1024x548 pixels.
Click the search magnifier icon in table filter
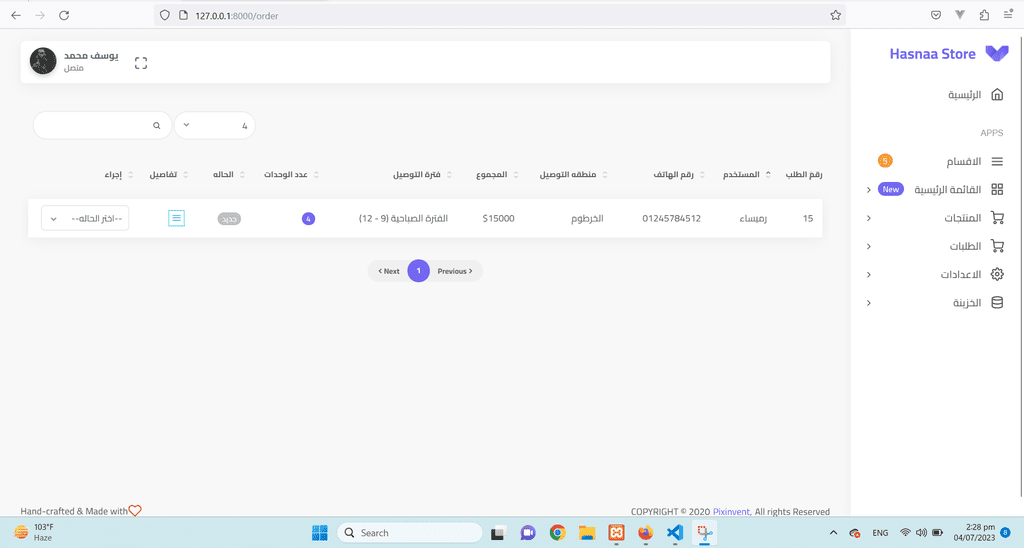point(157,125)
